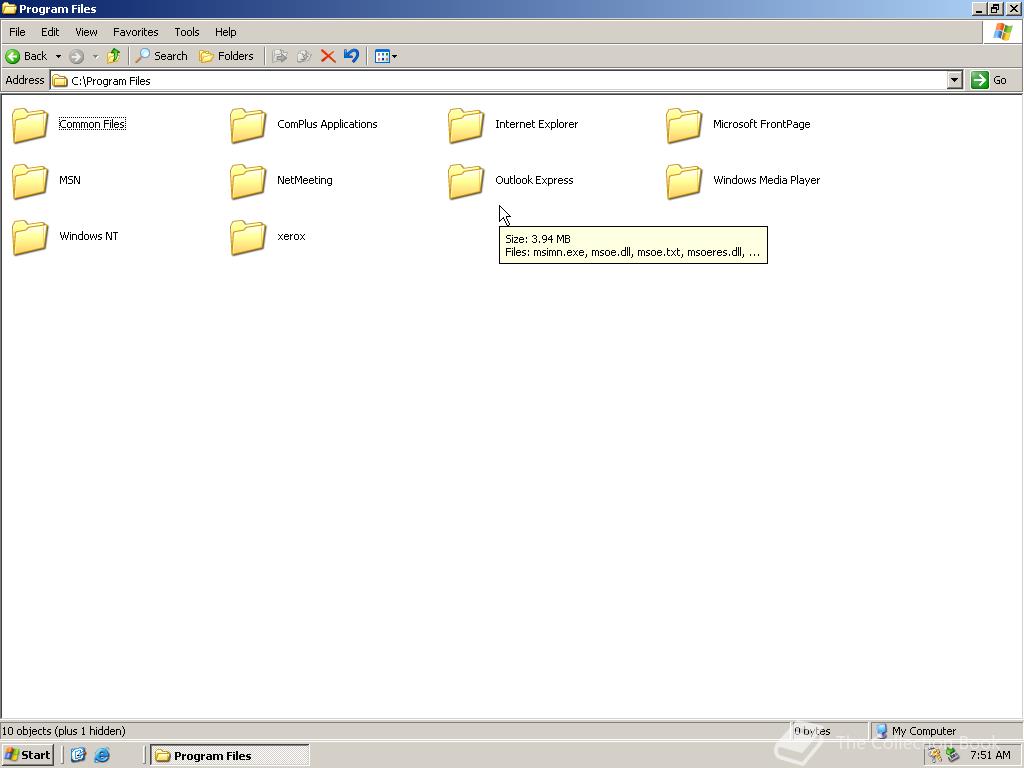
Task: Click the second system tray icon
Action: tap(953, 755)
